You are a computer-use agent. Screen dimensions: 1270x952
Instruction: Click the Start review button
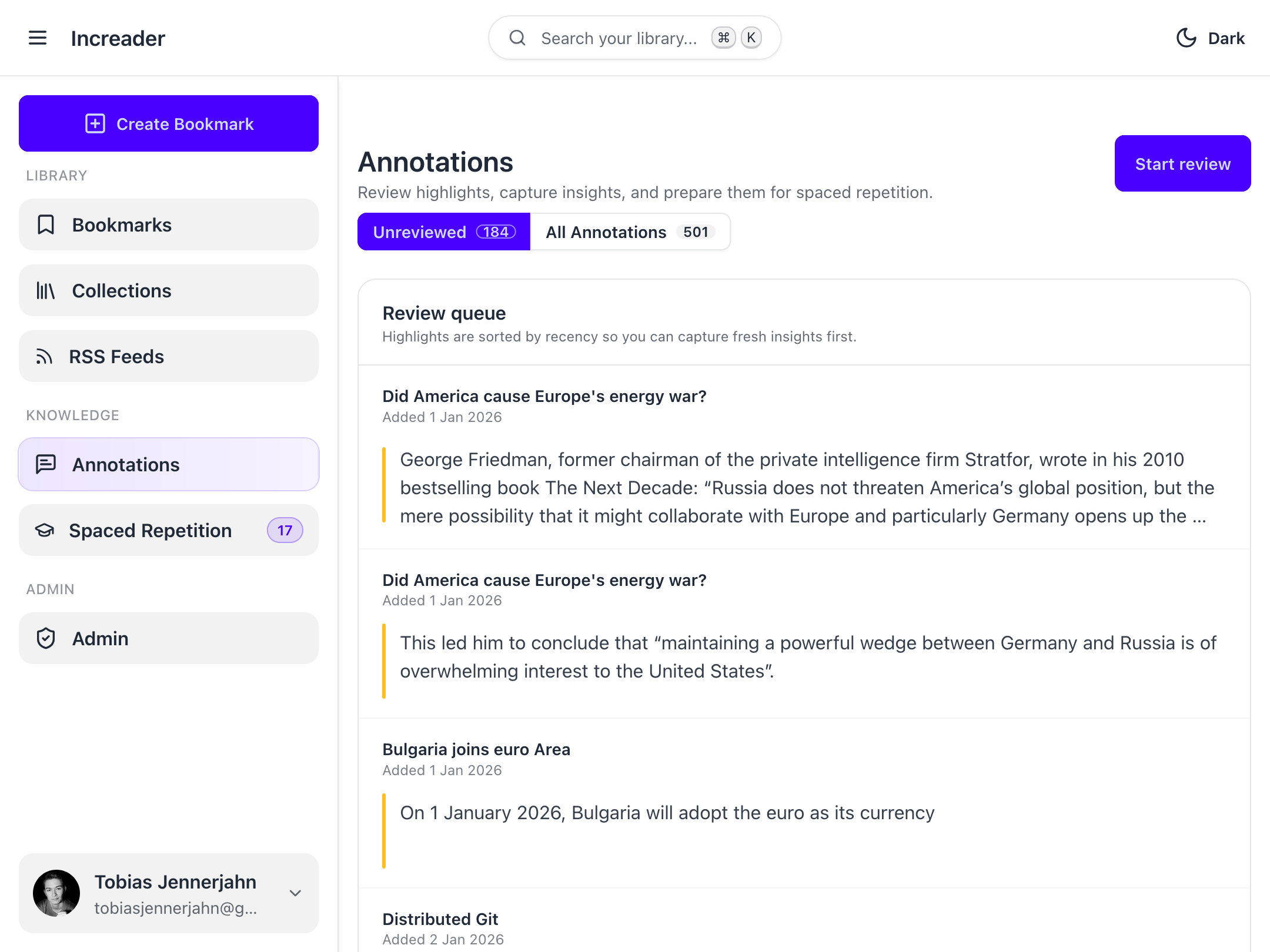pyautogui.click(x=1182, y=163)
